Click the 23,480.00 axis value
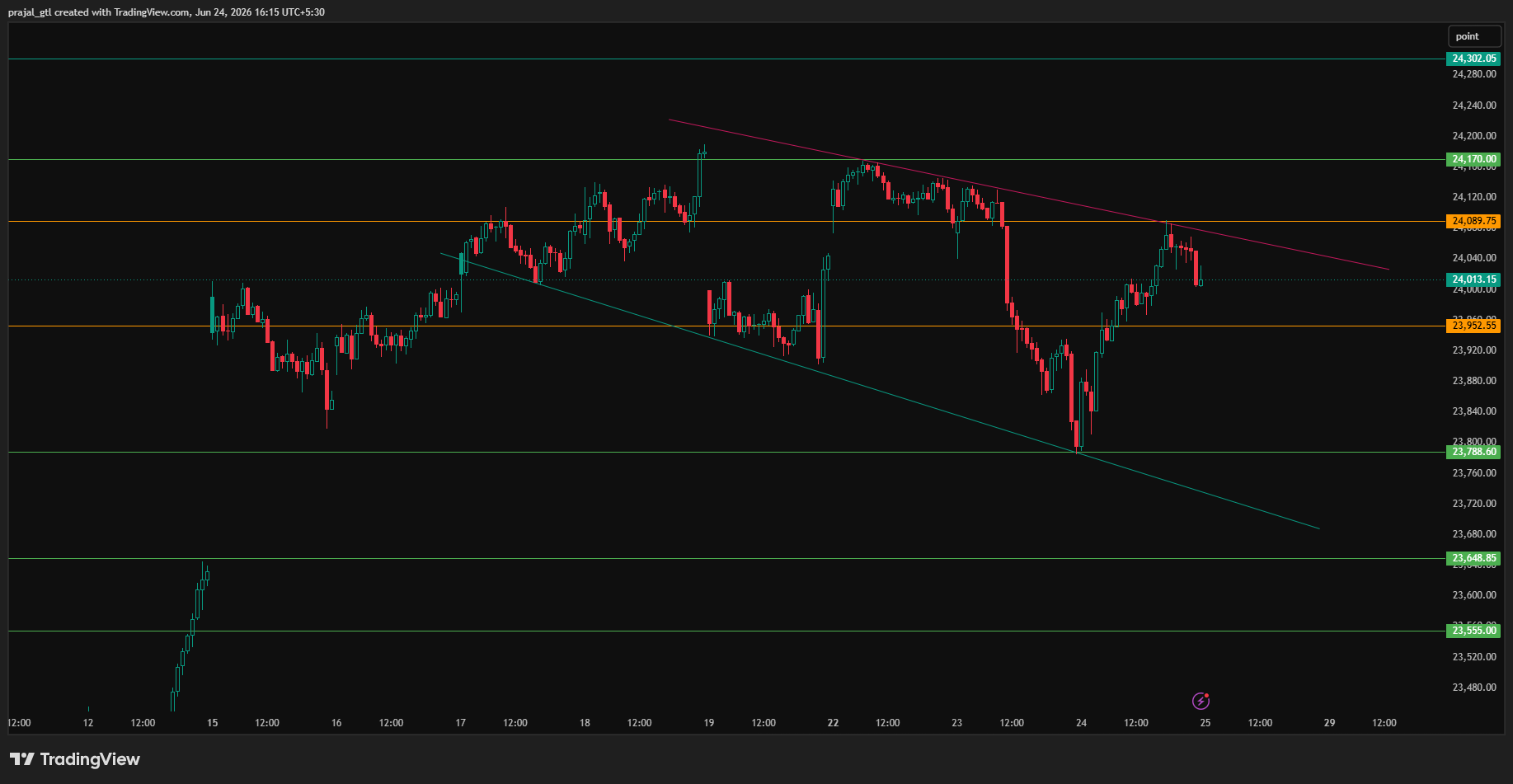 [1473, 688]
